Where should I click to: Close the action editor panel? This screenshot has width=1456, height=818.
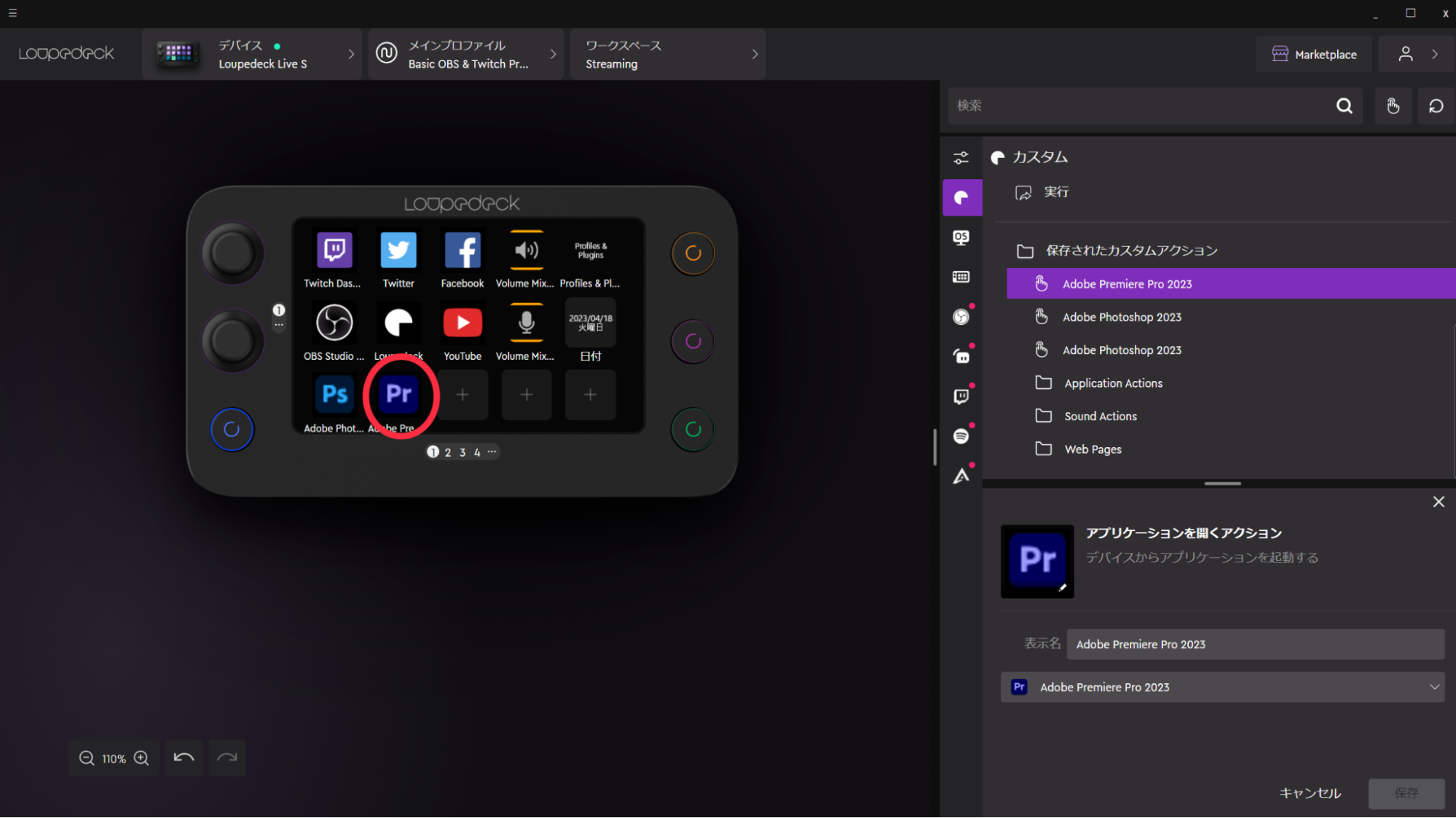(x=1439, y=502)
